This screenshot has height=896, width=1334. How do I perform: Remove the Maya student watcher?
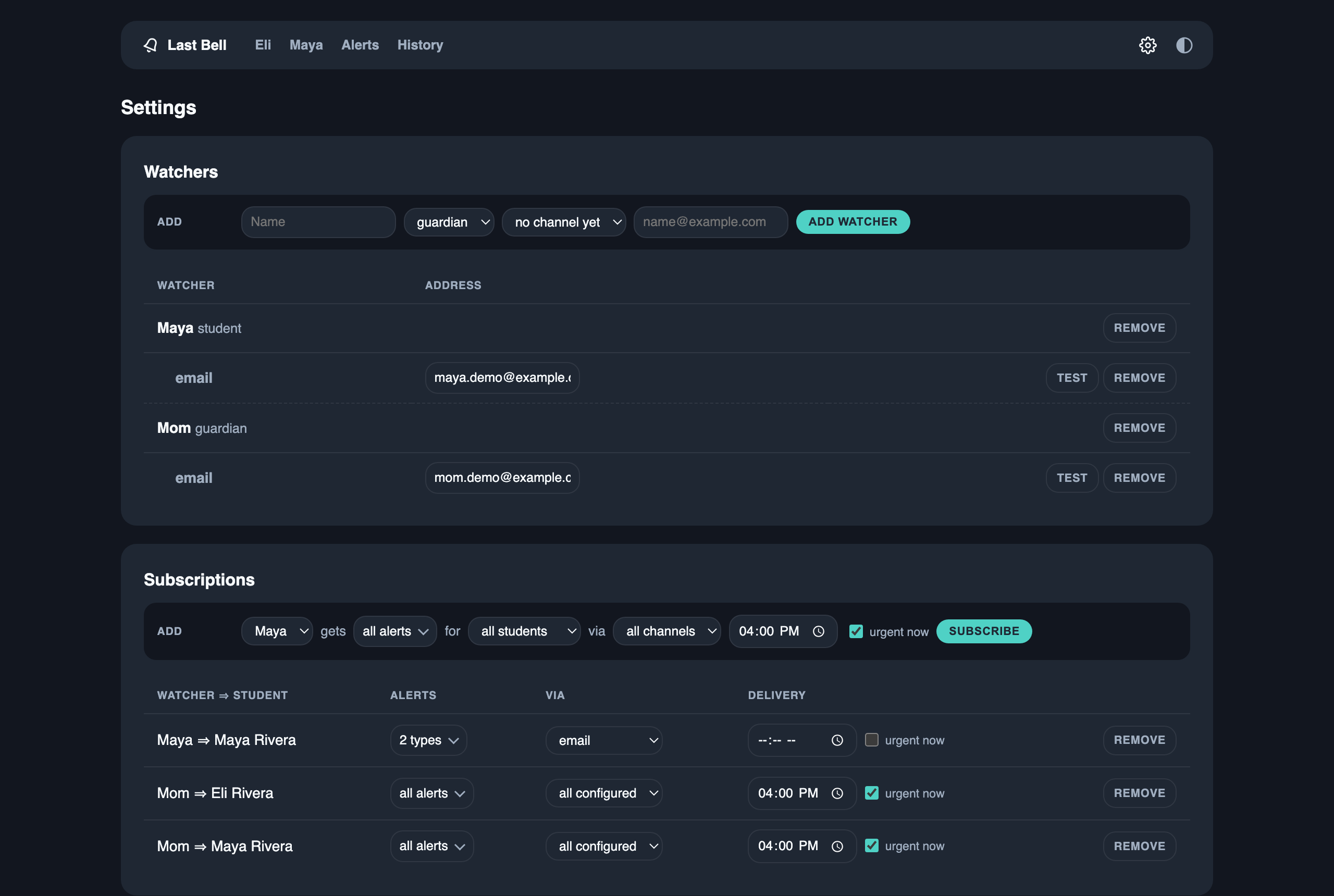coord(1139,328)
